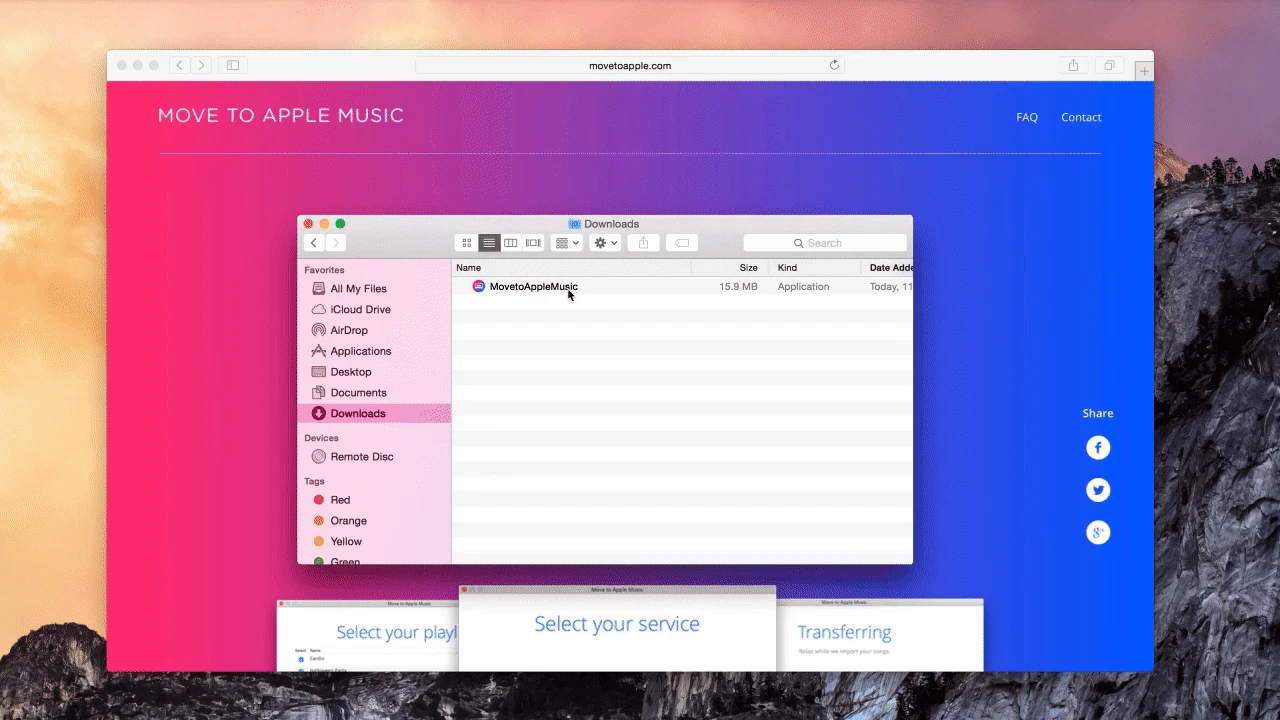This screenshot has width=1280, height=720.
Task: Click the Select your service screenshot
Action: 617,628
